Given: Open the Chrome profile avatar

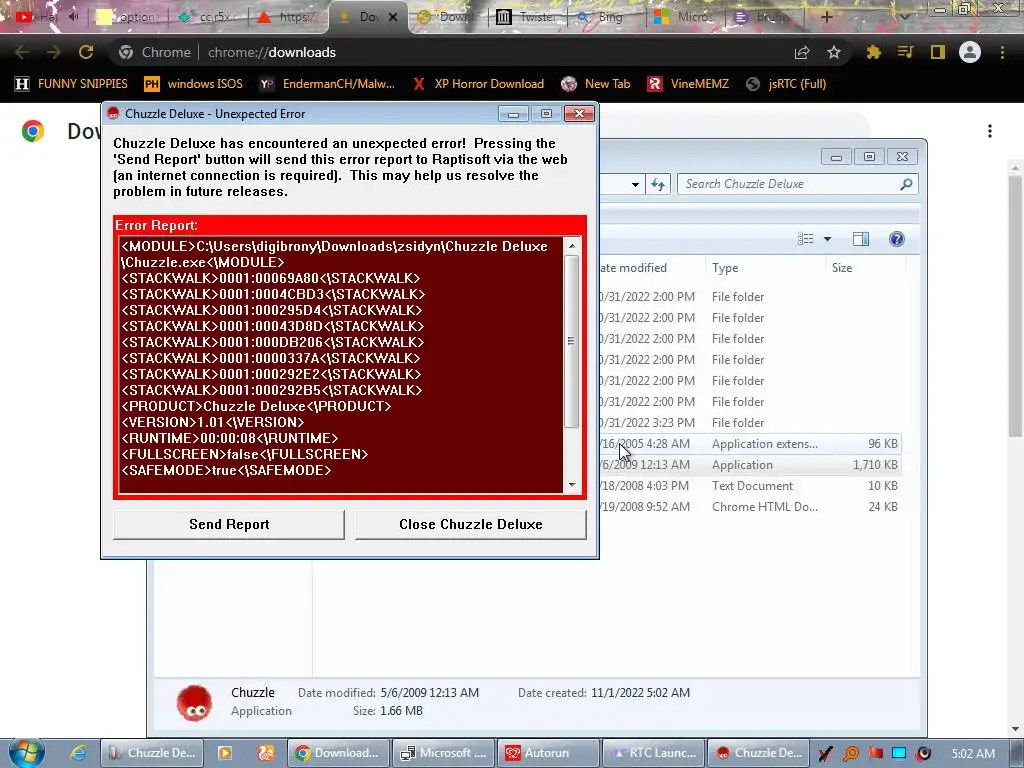Looking at the screenshot, I should (970, 52).
